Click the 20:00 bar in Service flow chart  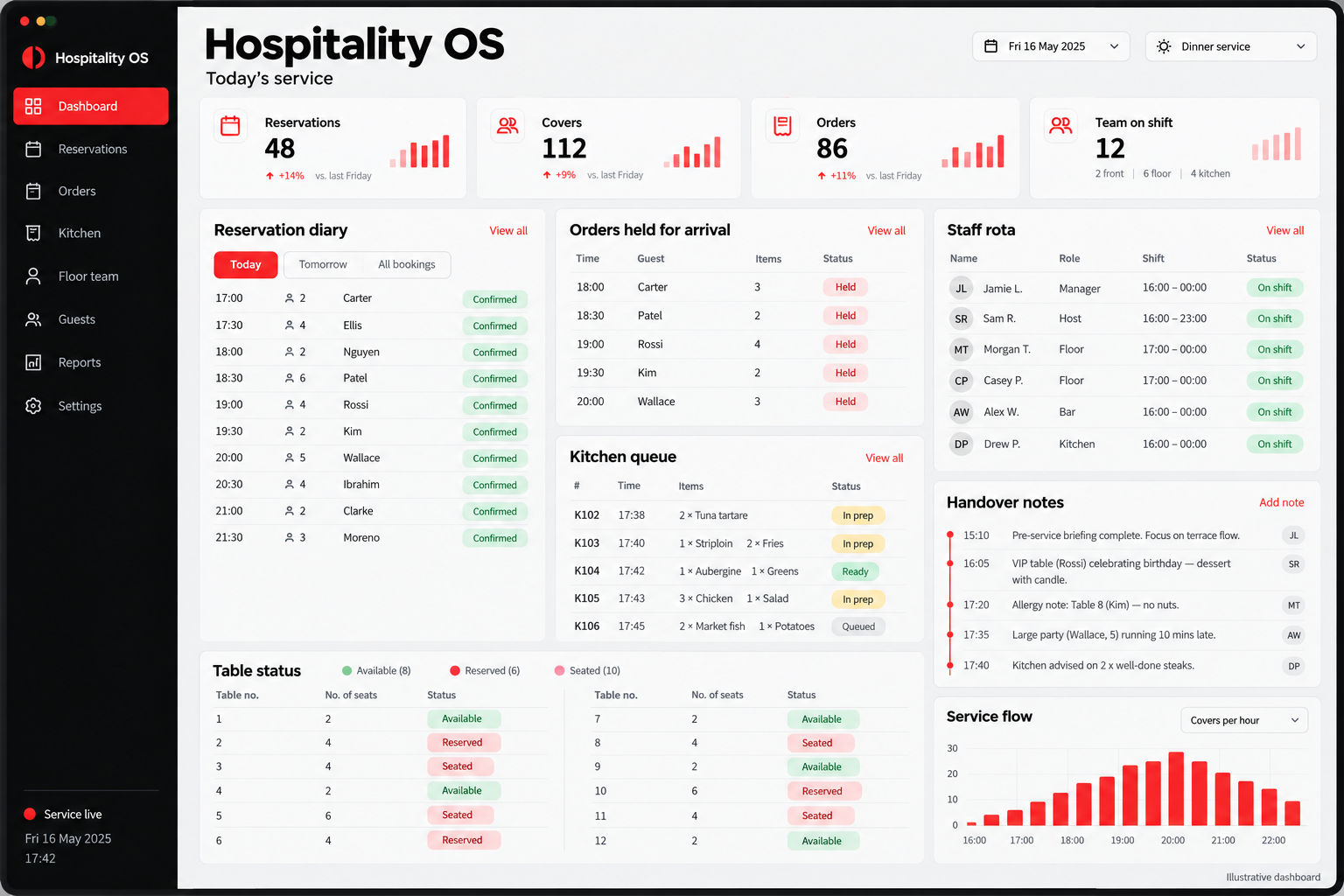pos(1176,788)
